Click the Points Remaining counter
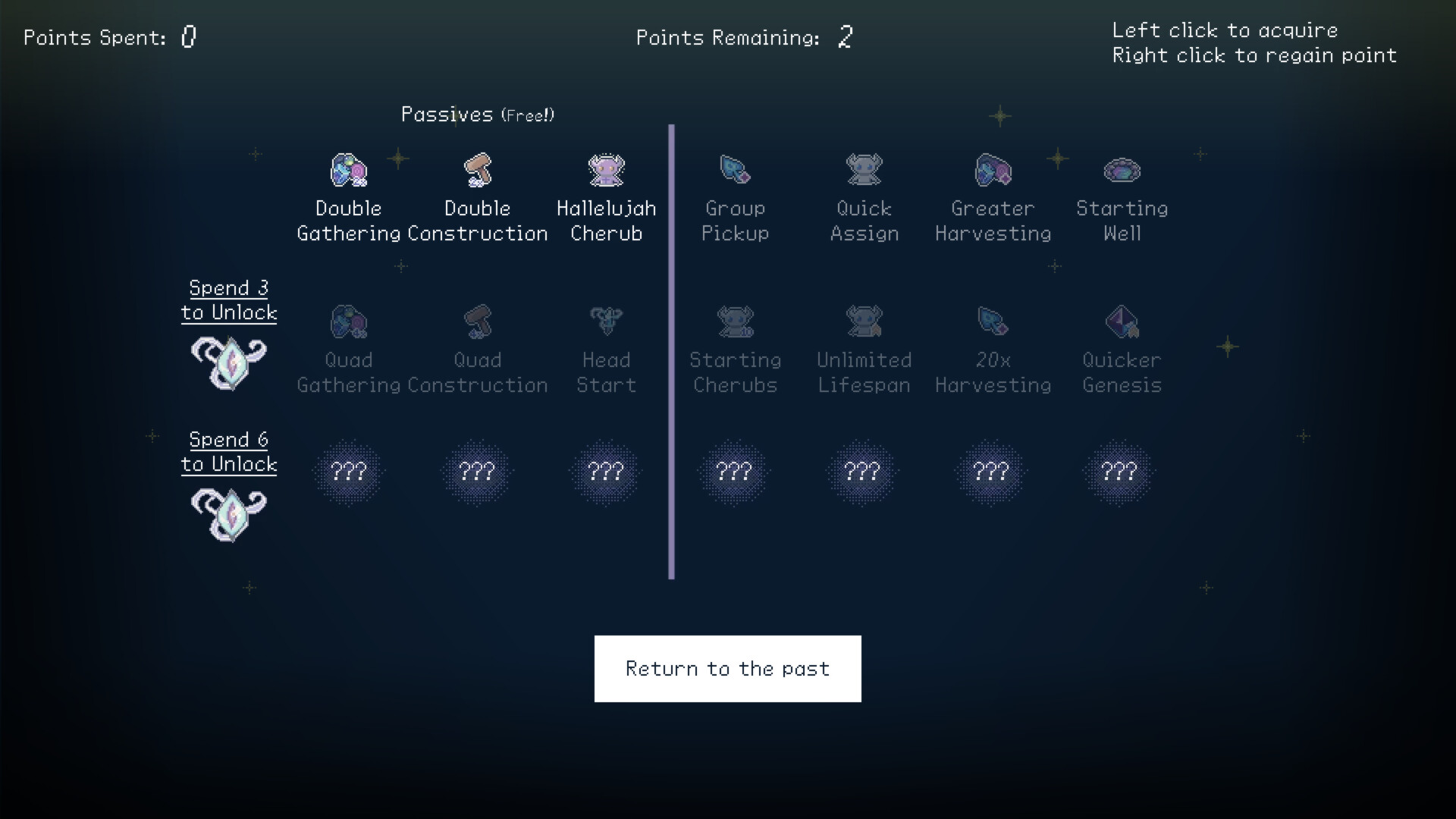The height and width of the screenshot is (819, 1456). 745,37
